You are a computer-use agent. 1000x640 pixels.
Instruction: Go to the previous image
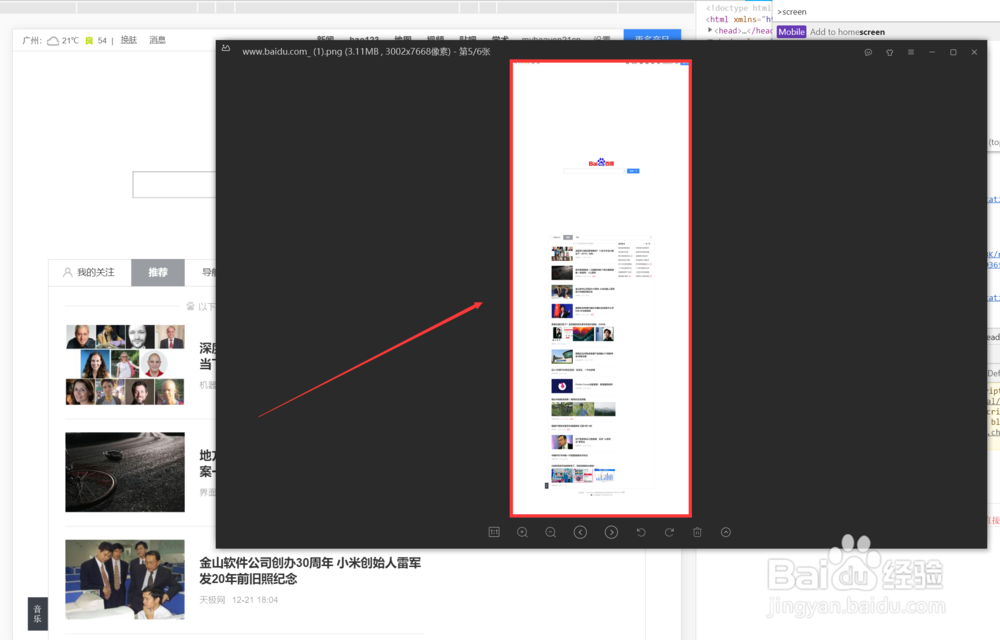(580, 532)
